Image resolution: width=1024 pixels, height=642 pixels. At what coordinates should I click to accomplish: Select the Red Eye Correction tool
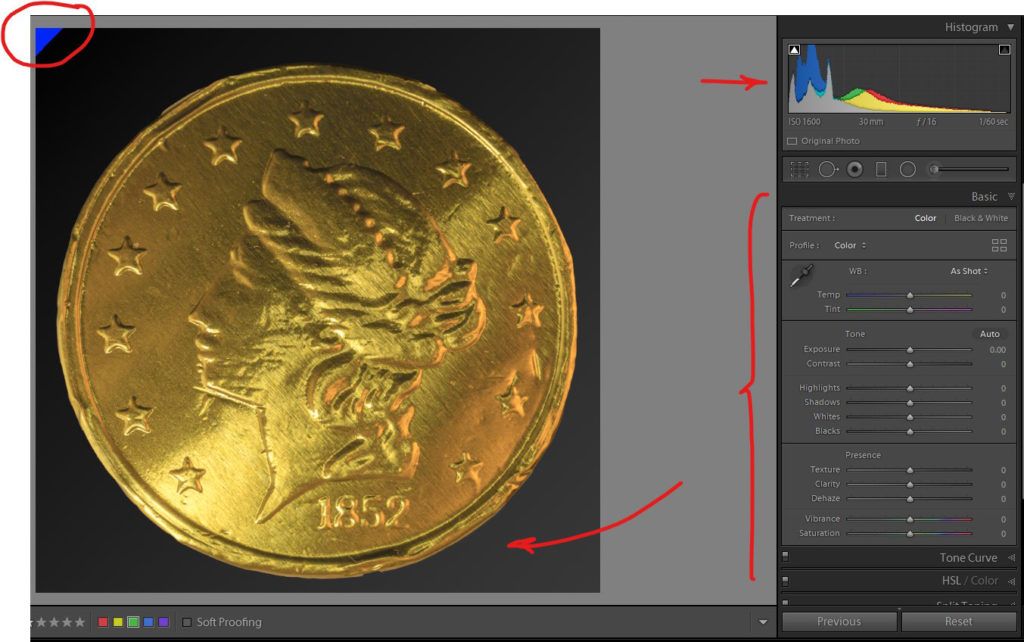[x=855, y=169]
